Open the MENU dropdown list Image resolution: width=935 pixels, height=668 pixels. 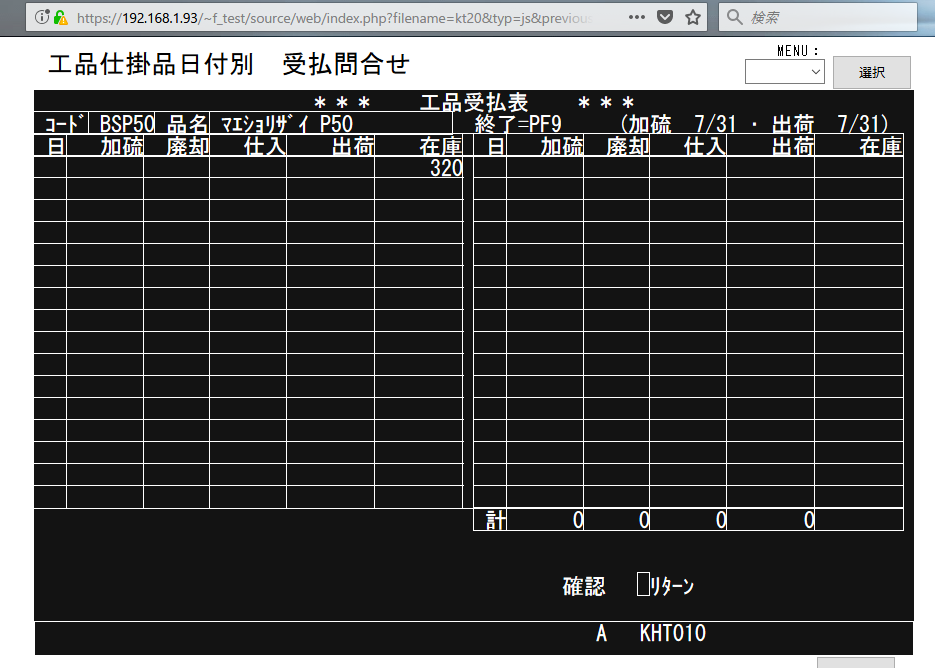point(784,71)
